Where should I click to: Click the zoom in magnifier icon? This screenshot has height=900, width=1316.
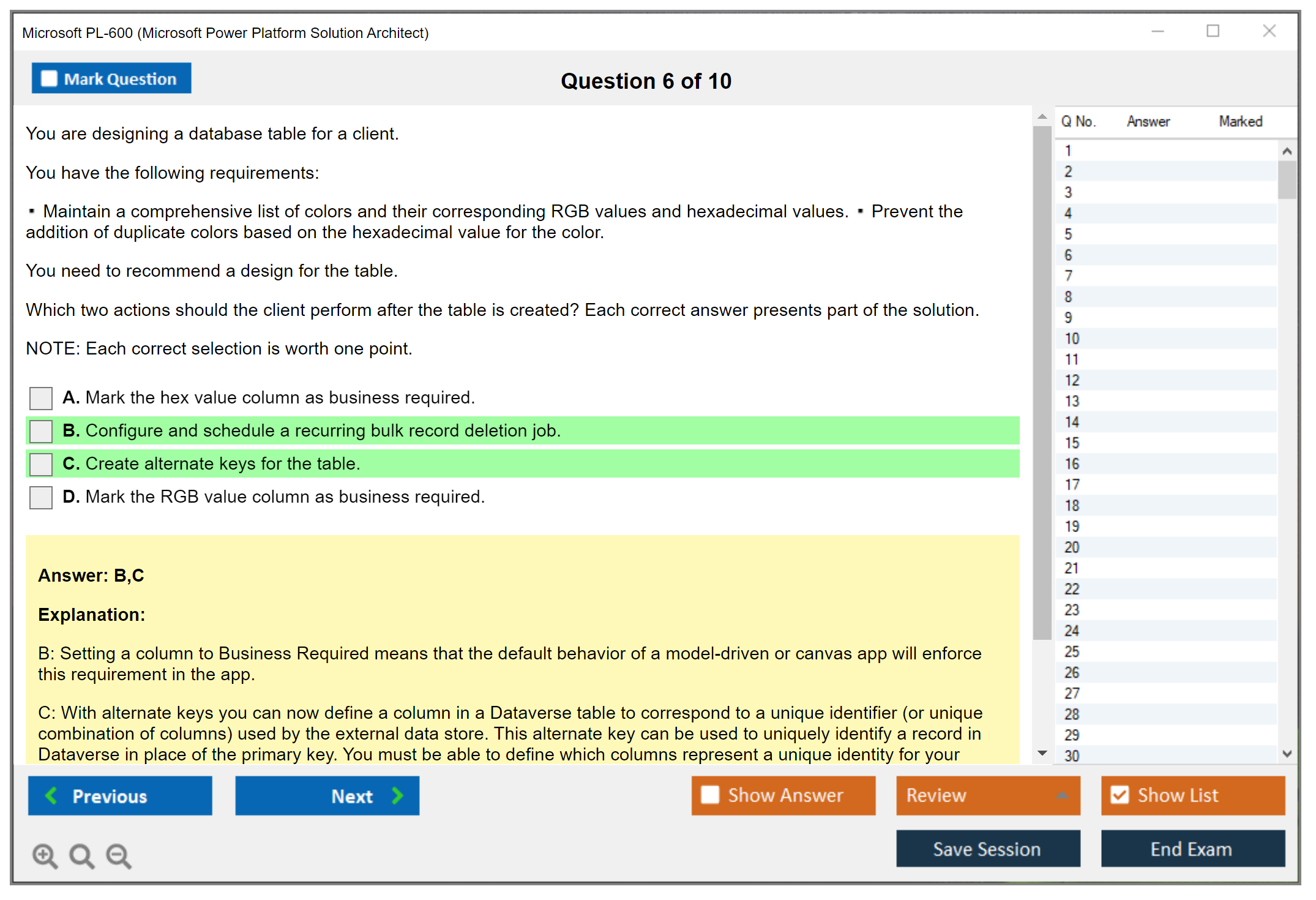[x=45, y=855]
